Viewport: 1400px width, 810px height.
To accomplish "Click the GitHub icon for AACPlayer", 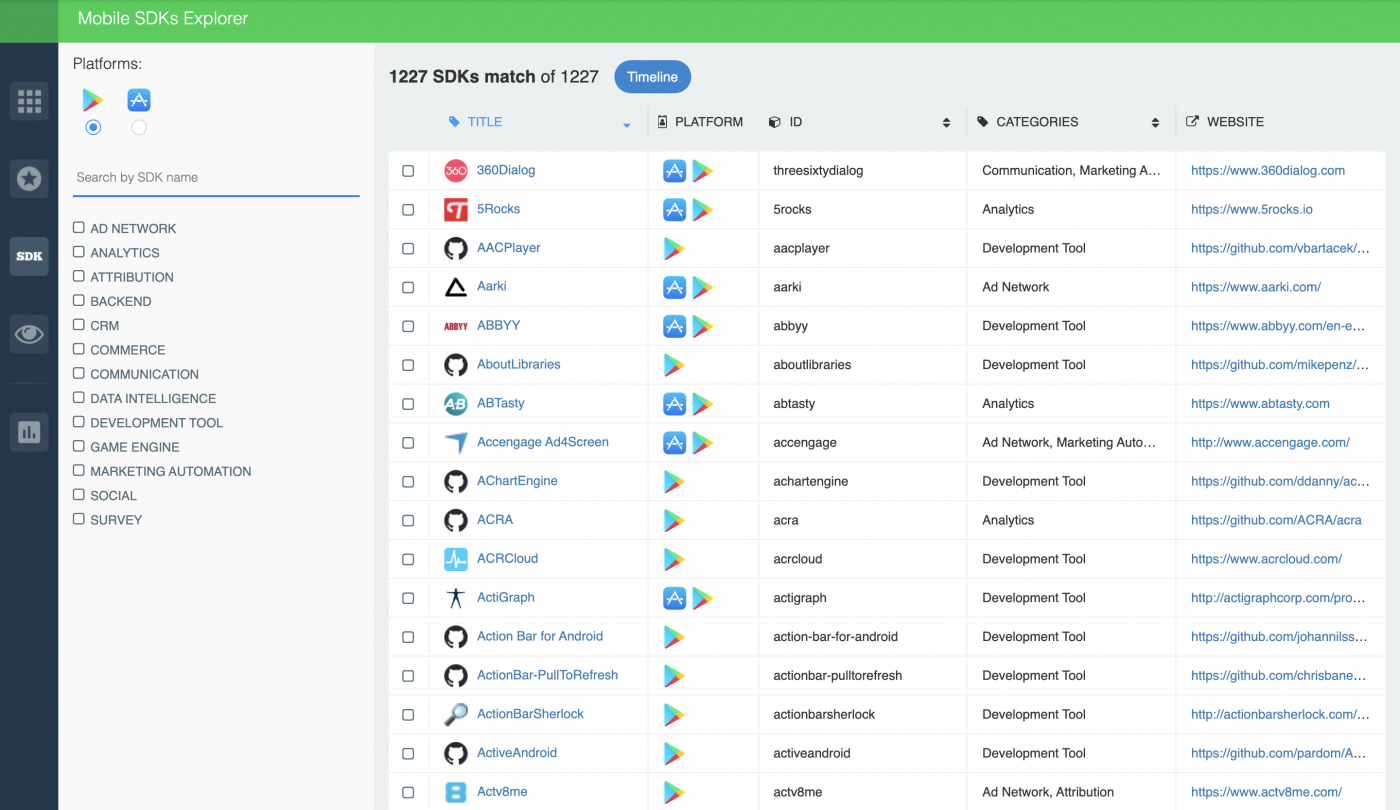I will coord(456,248).
